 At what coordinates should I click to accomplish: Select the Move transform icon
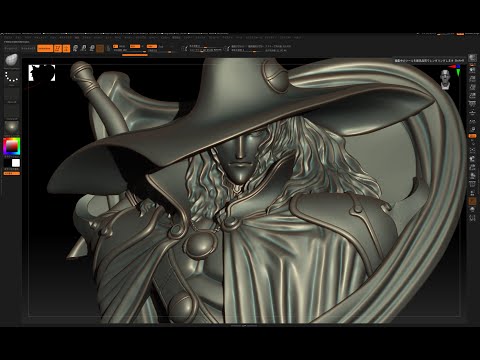tap(75, 48)
